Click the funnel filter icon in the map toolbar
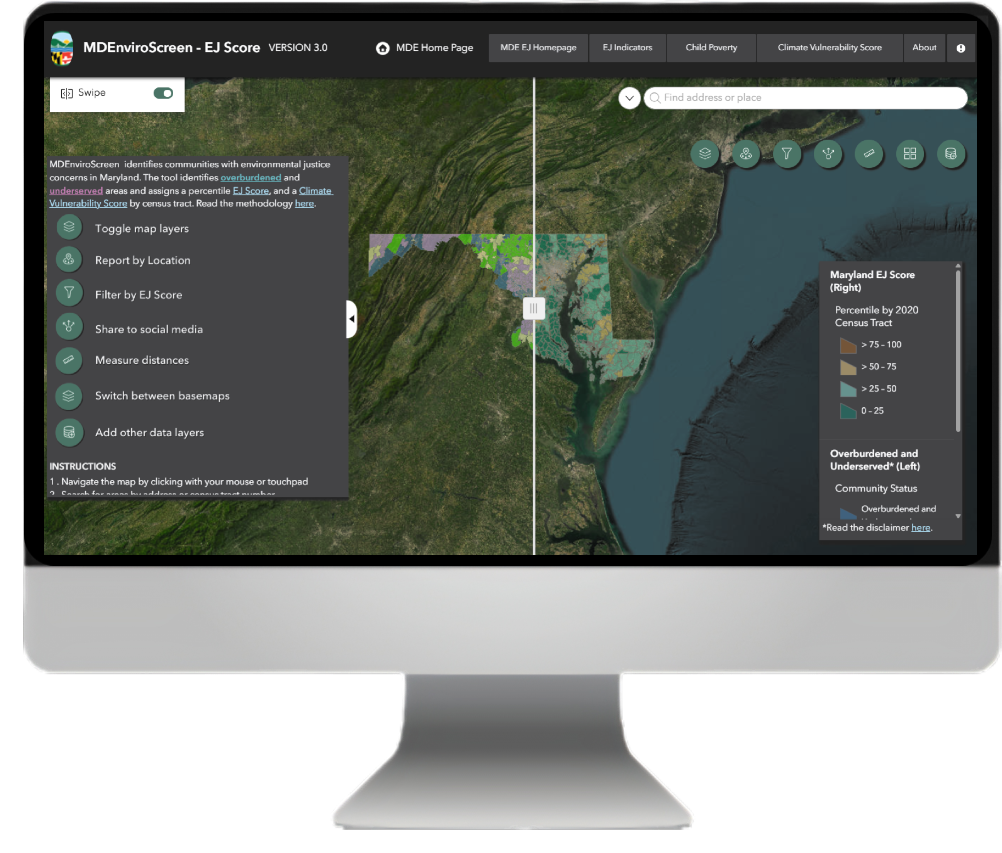This screenshot has height=853, width=1002. point(787,154)
